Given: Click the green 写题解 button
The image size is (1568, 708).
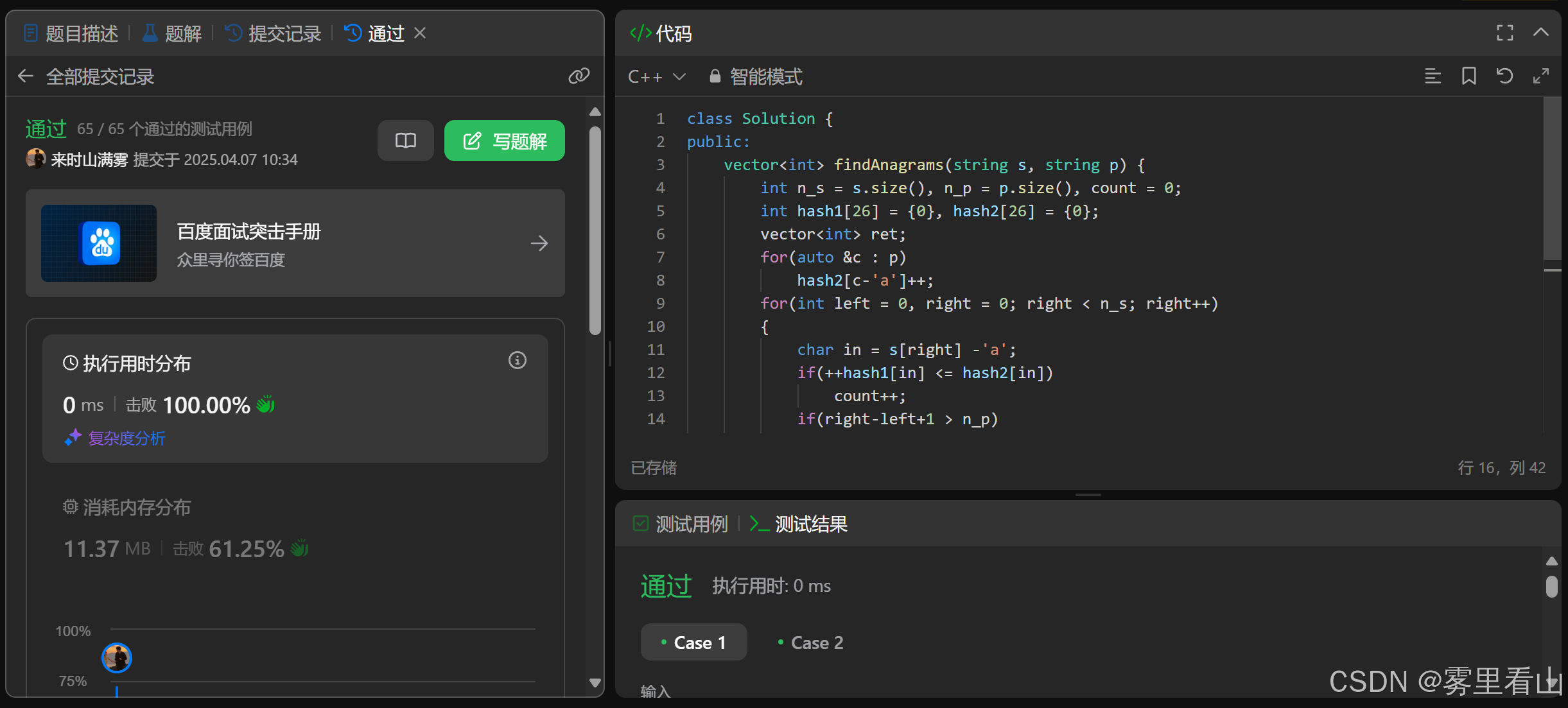Looking at the screenshot, I should (504, 141).
